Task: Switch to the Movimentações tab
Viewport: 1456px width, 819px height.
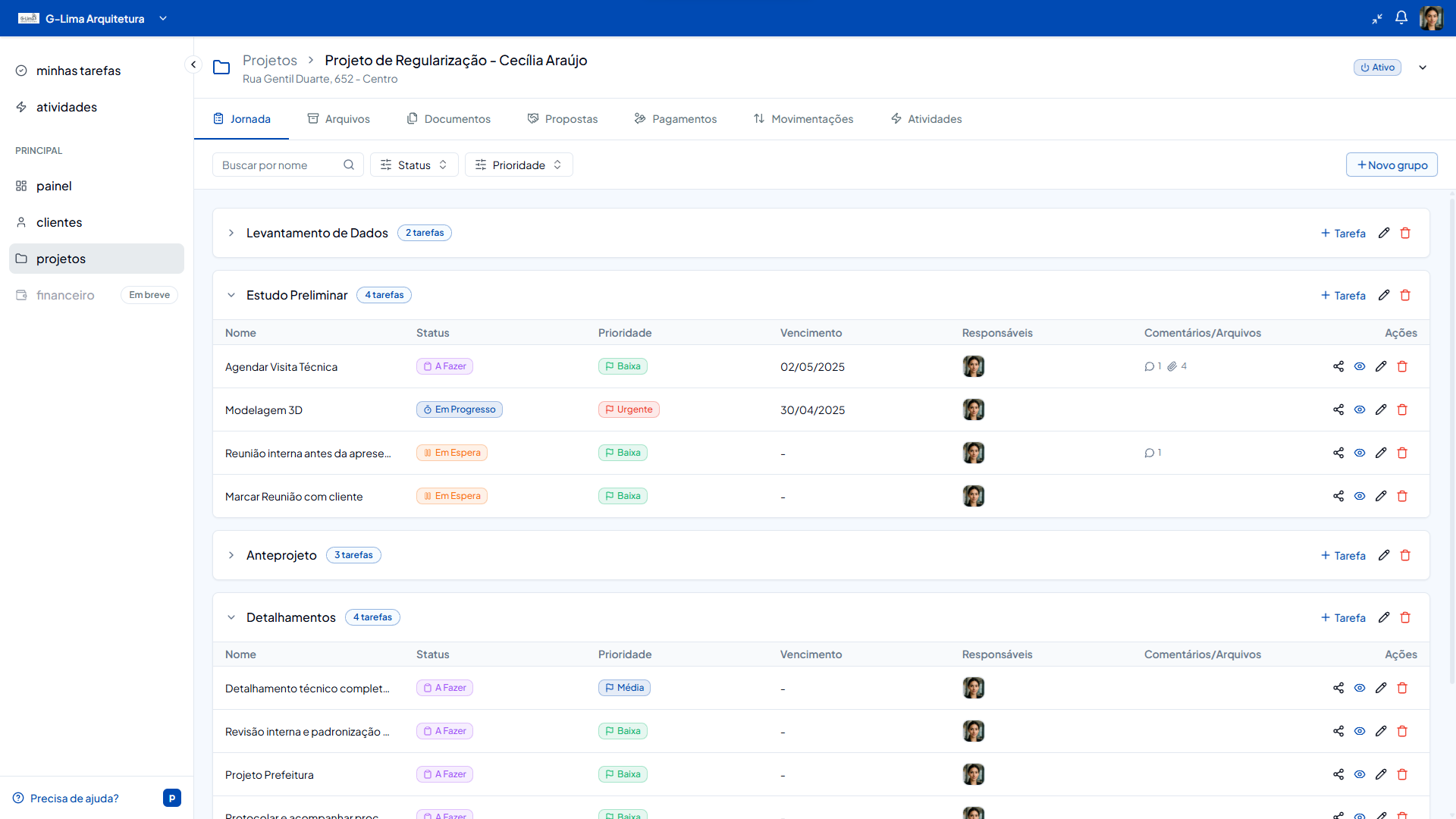Action: [x=803, y=119]
